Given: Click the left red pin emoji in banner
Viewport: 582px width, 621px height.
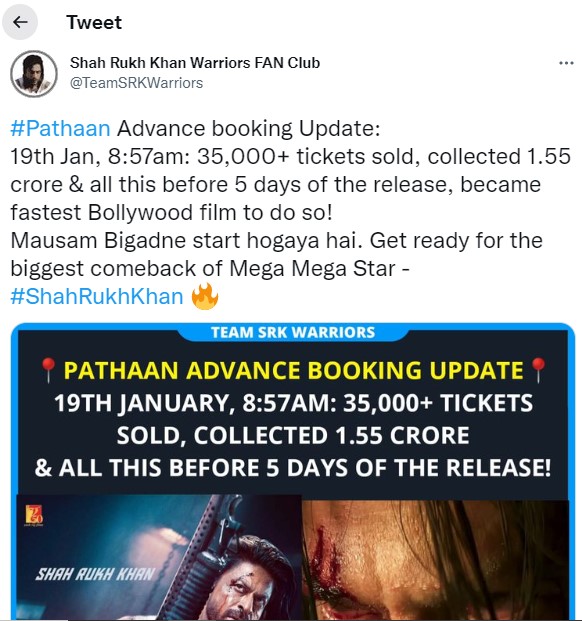Looking at the screenshot, I should click(49, 370).
